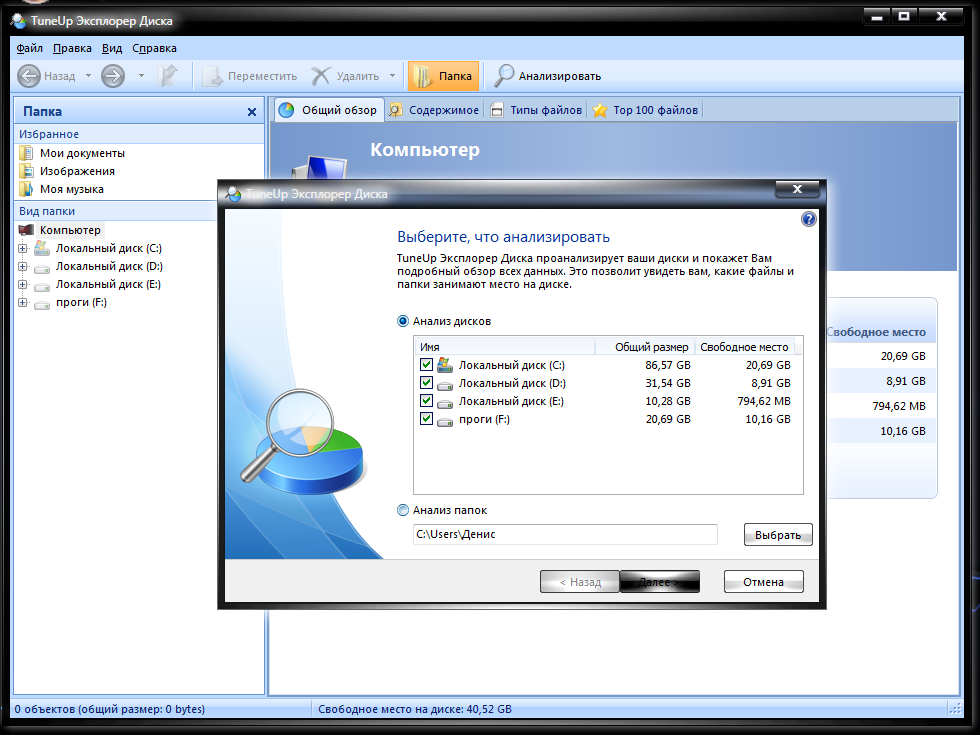
Task: Open the Правка menu
Action: click(x=72, y=48)
